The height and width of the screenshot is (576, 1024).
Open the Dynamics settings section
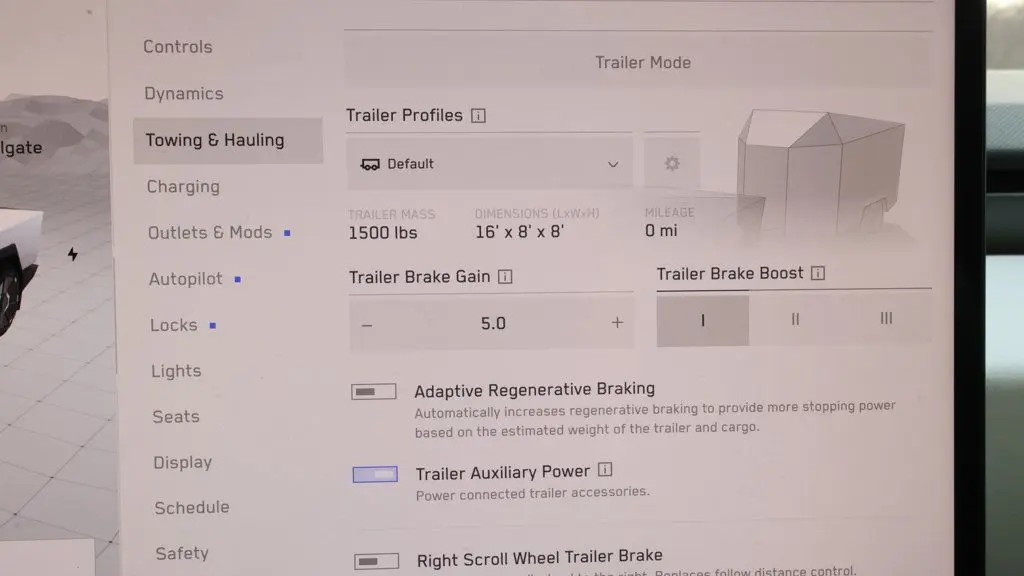(x=184, y=93)
